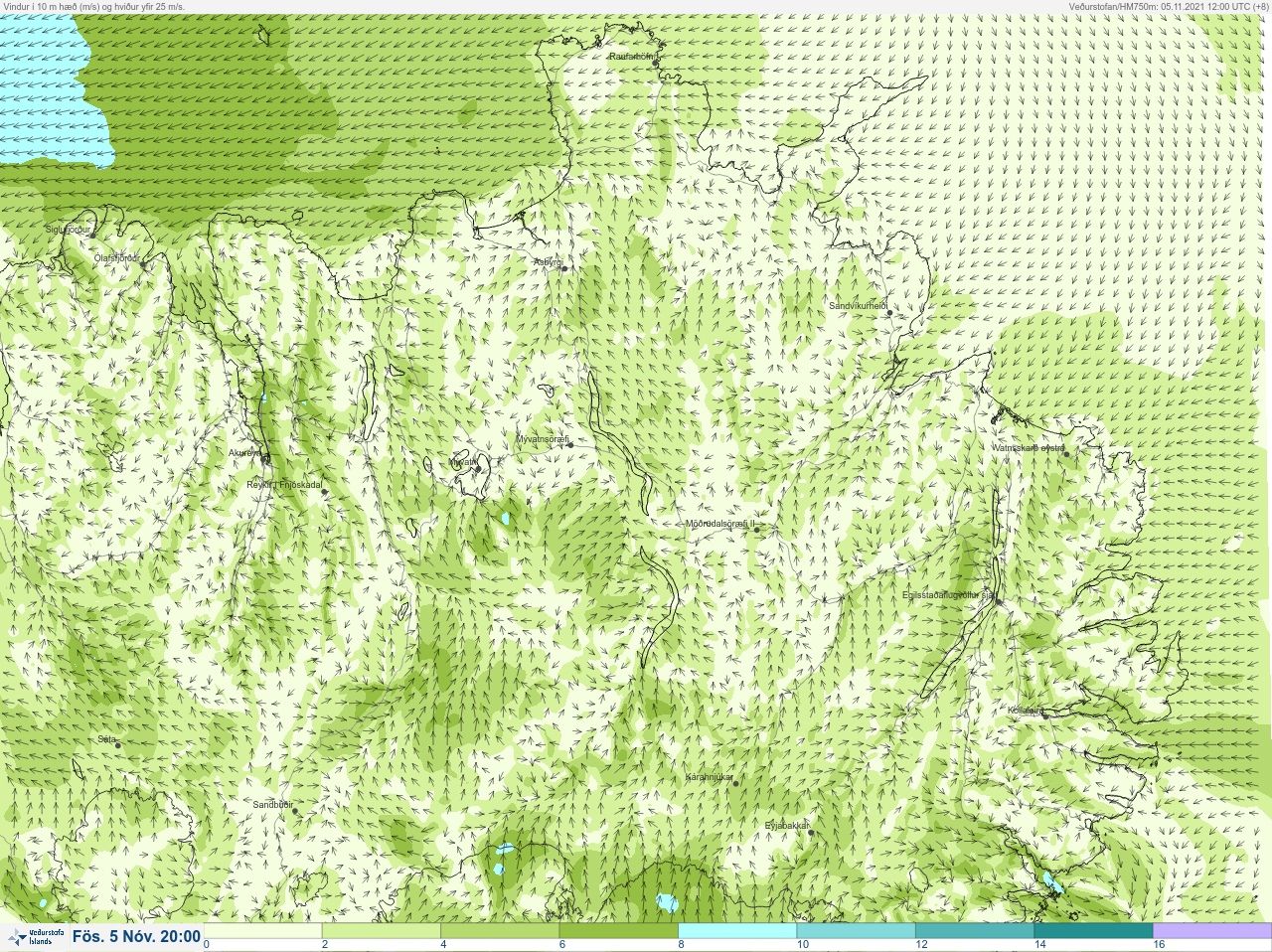The image size is (1272, 952).
Task: Select the 8–10 m/s light cyan swatch
Action: coord(736,931)
